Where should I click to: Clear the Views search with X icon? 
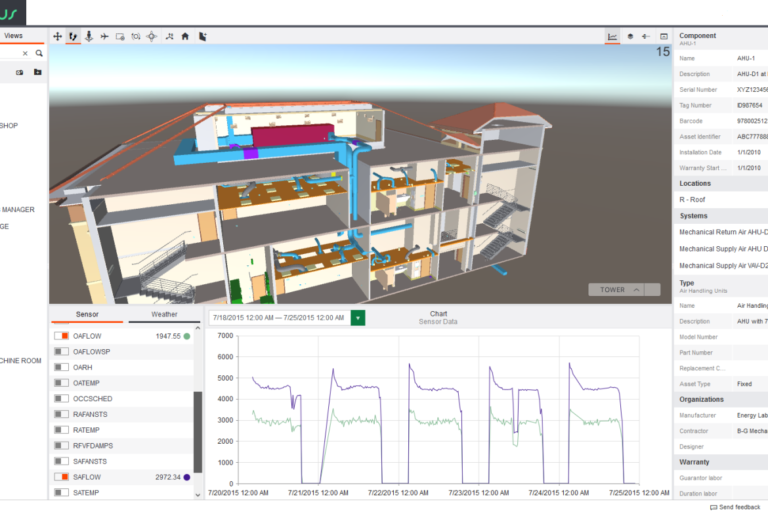(x=25, y=53)
